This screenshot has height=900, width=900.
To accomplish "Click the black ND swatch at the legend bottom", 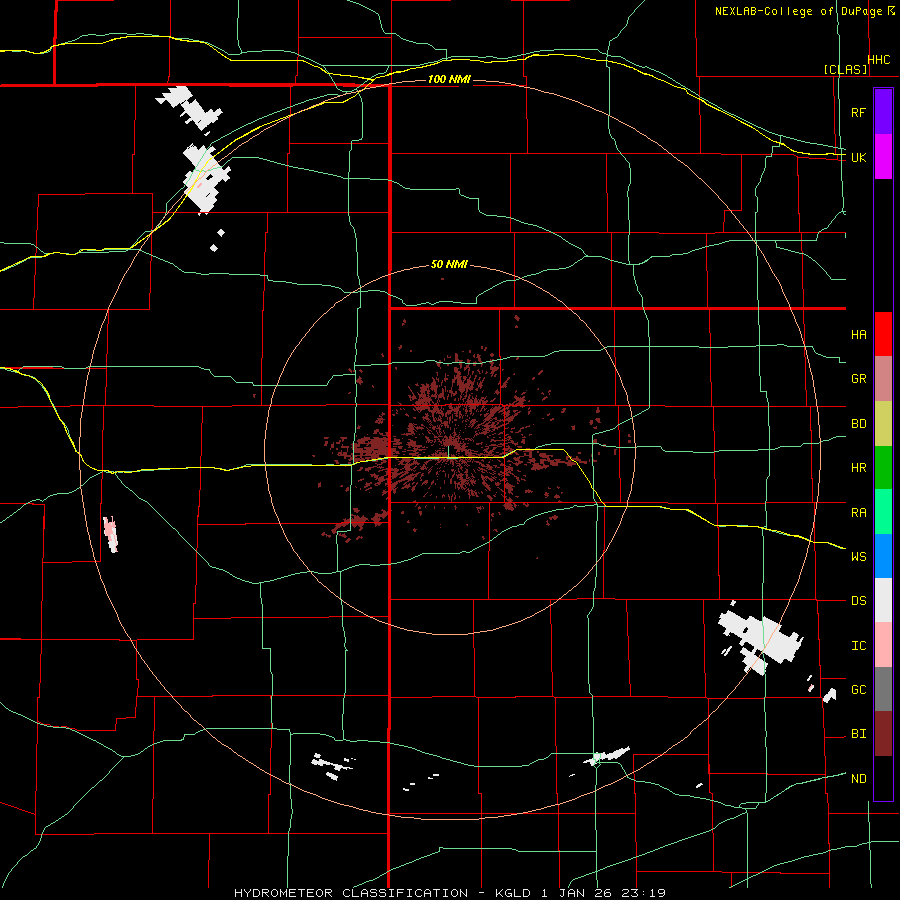I will click(883, 778).
